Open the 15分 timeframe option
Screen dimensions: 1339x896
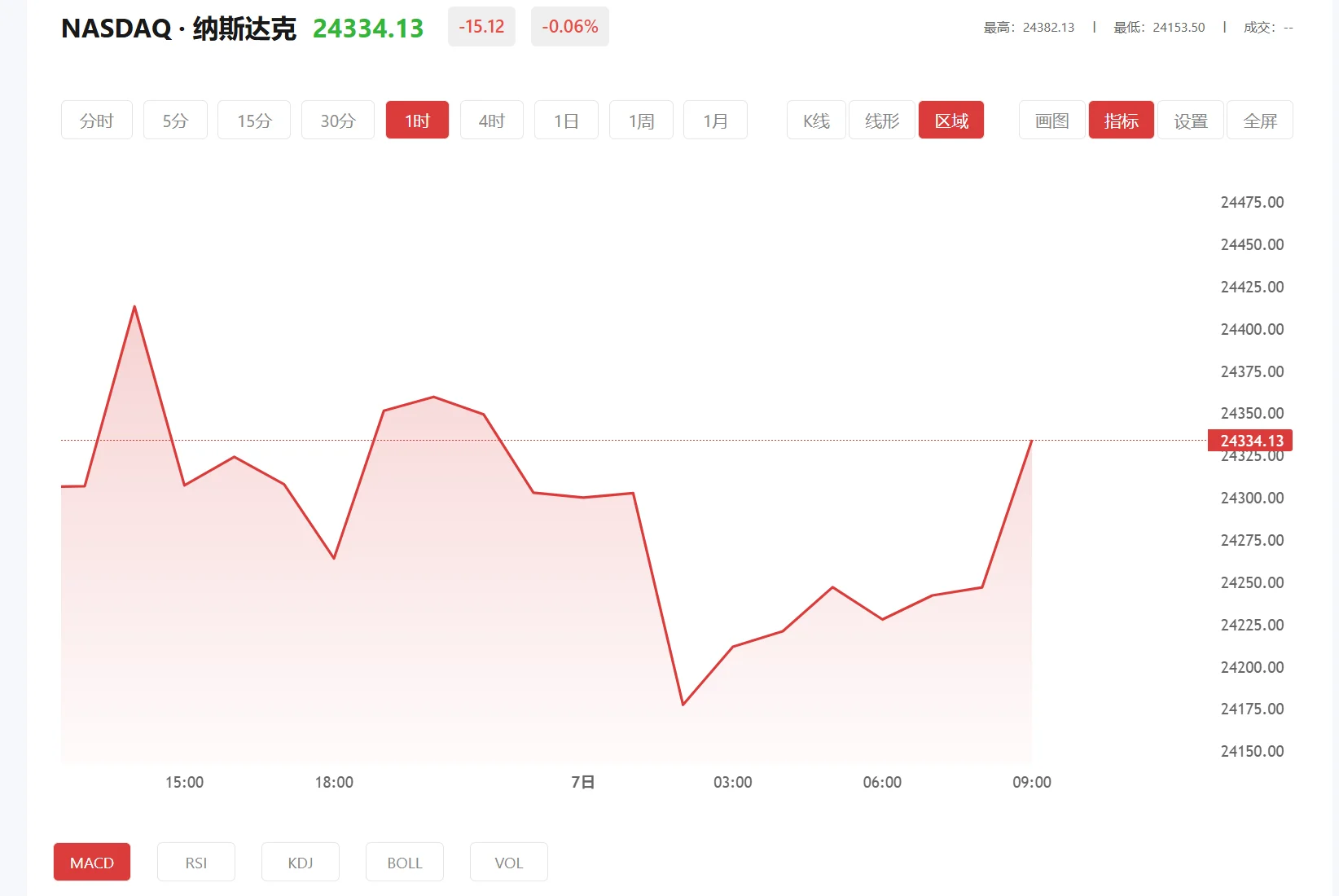[253, 120]
